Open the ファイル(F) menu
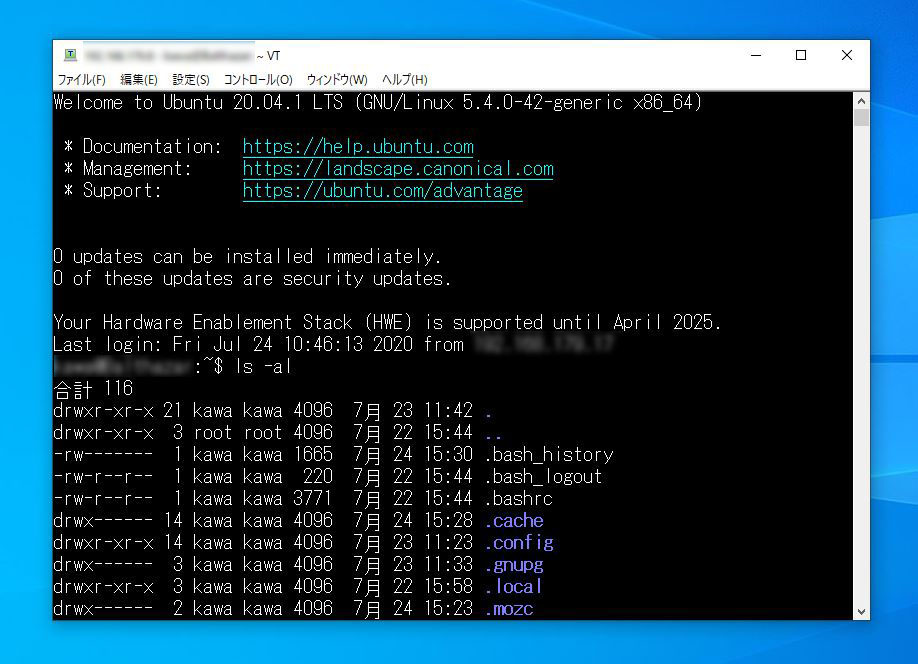Image resolution: width=918 pixels, height=664 pixels. pyautogui.click(x=81, y=80)
